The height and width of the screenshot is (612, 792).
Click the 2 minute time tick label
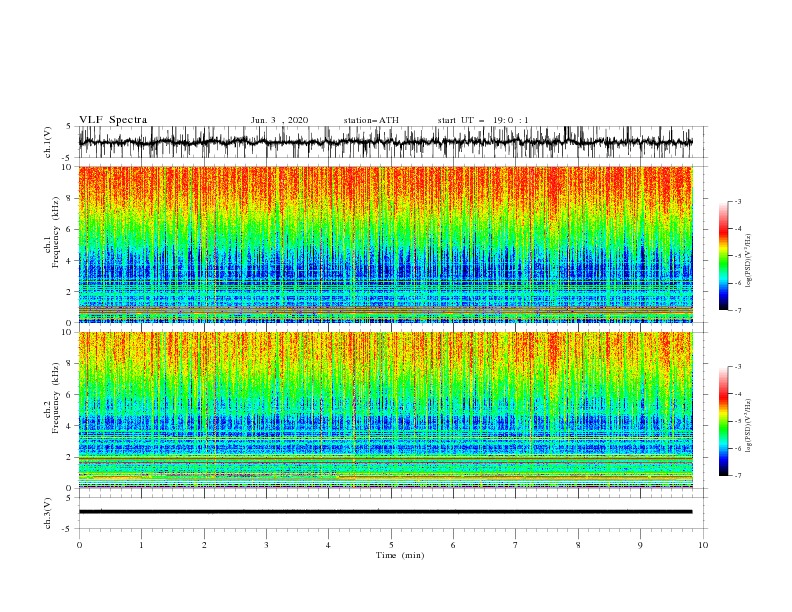coord(204,545)
